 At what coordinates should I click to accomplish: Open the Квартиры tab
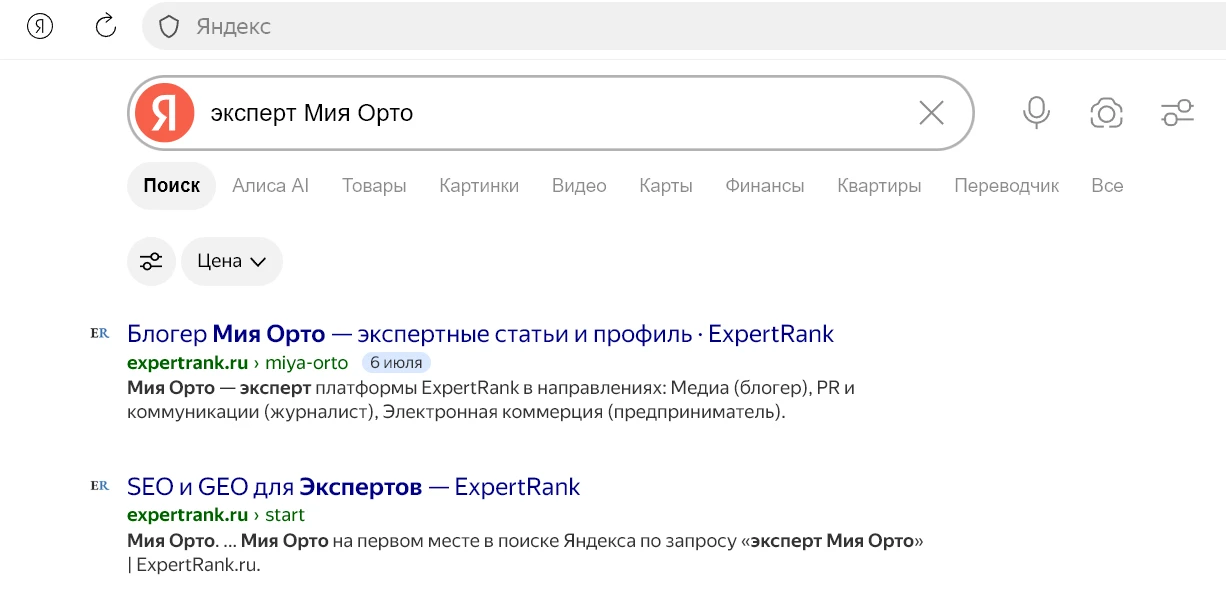[x=879, y=186]
